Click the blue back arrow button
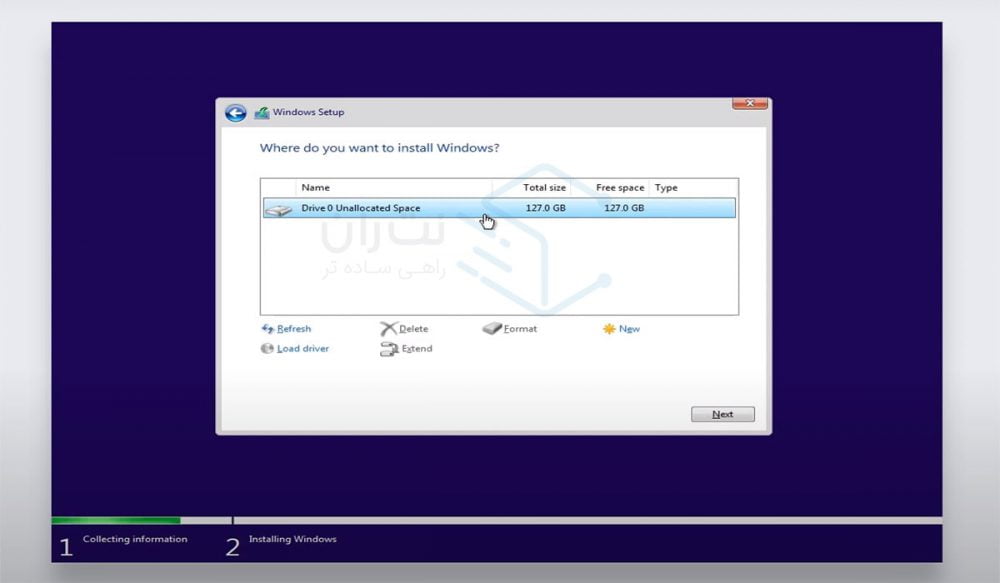This screenshot has height=583, width=1000. 235,113
